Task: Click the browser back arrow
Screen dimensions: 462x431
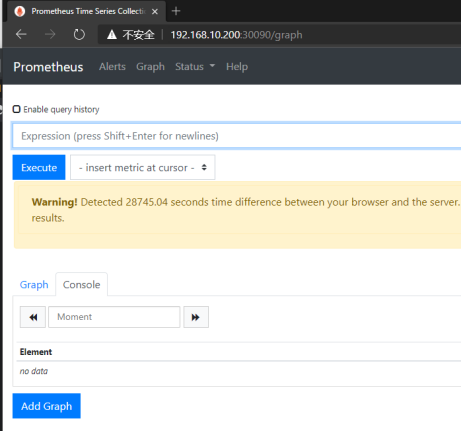Action: (21, 34)
